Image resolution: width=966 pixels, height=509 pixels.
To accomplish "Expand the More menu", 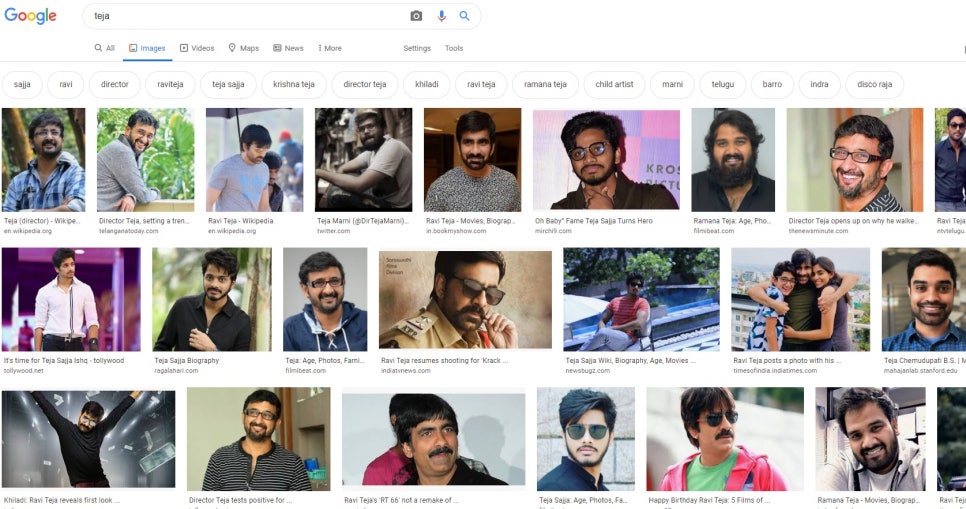I will 330,48.
